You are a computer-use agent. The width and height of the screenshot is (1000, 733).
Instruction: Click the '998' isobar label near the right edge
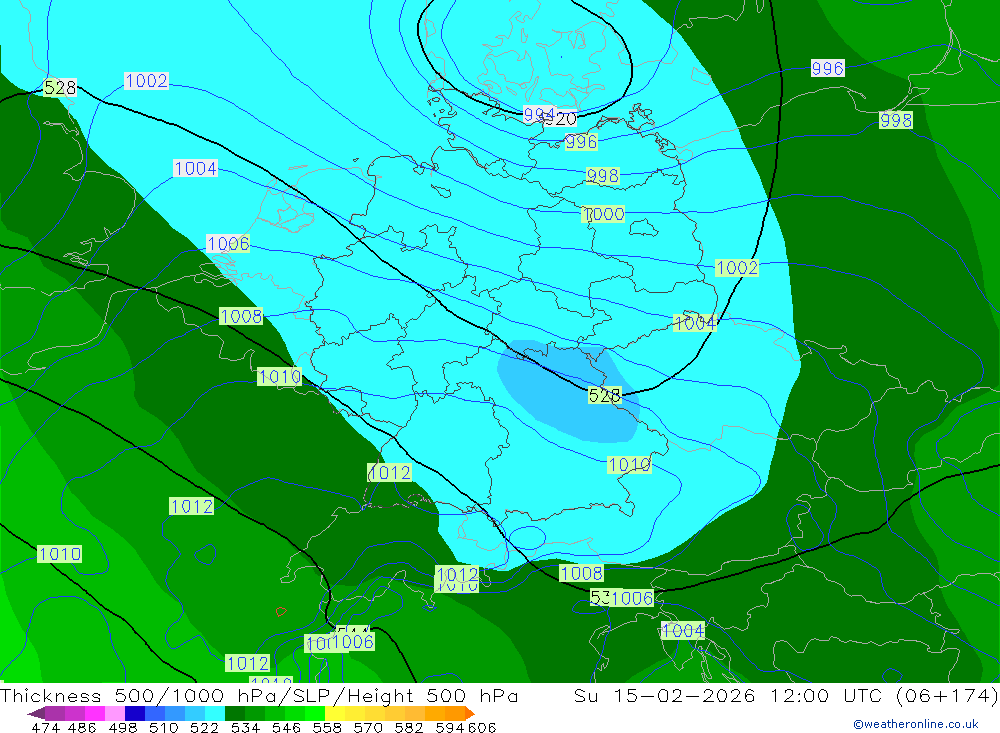(896, 120)
